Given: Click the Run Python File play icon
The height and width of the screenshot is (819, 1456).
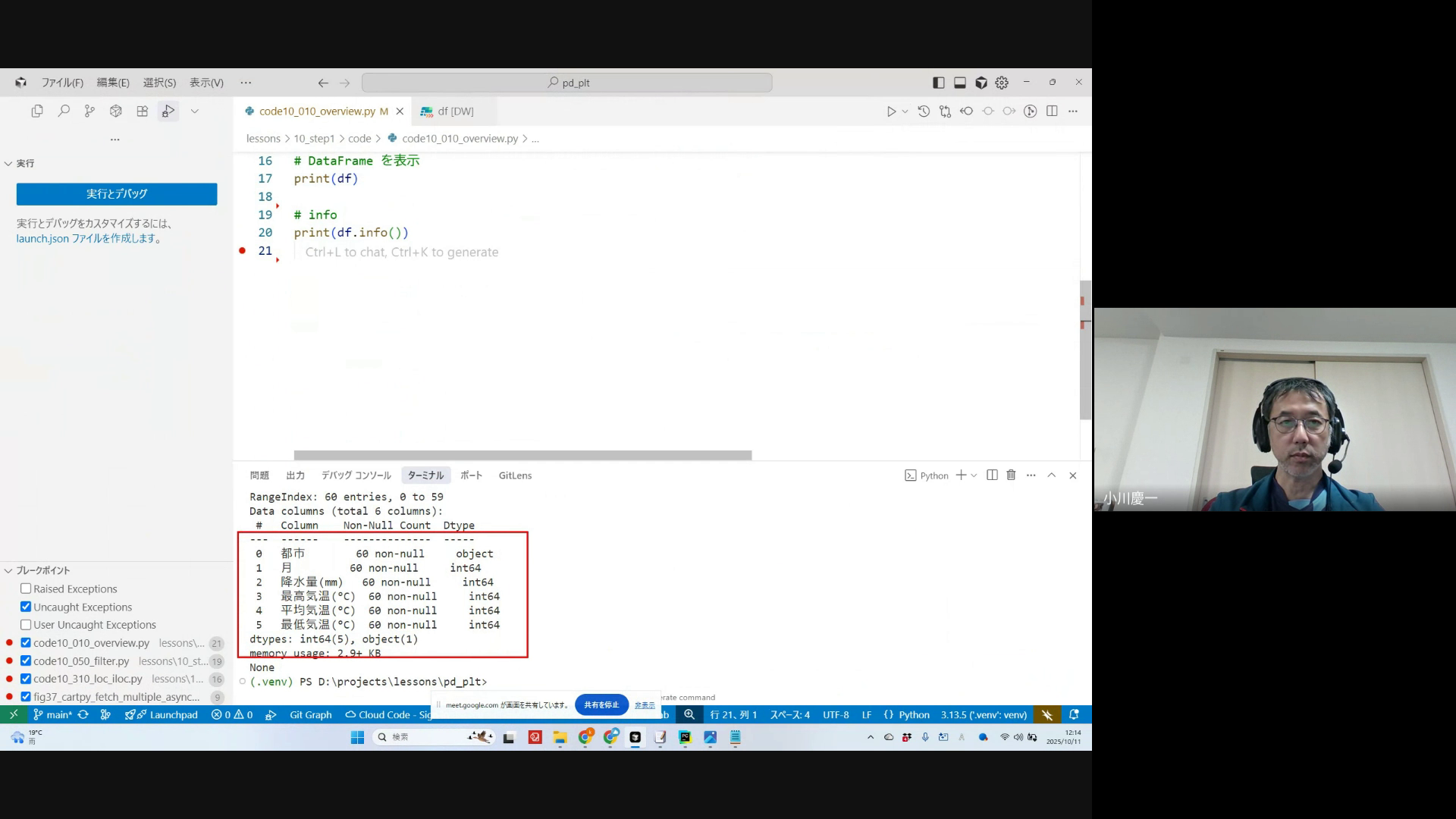Looking at the screenshot, I should pyautogui.click(x=891, y=111).
